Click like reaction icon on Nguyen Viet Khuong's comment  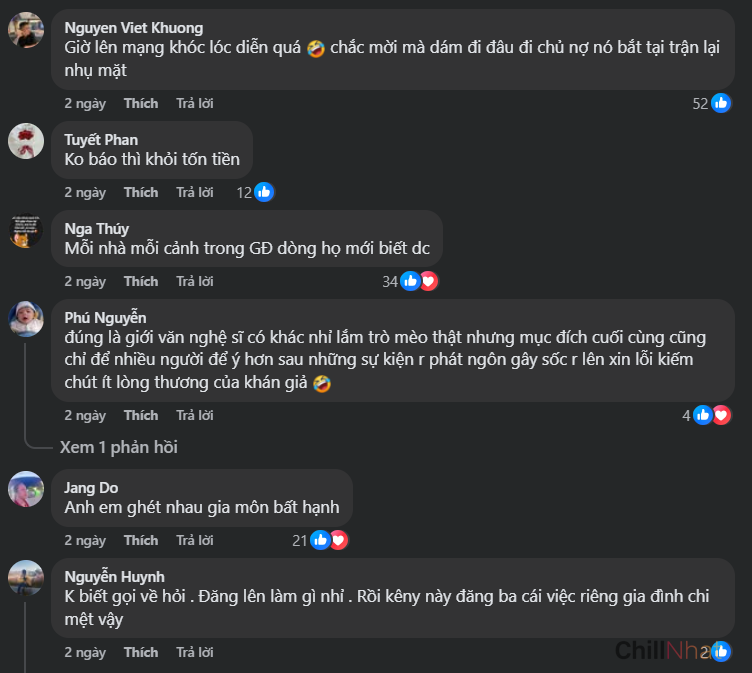click(721, 103)
